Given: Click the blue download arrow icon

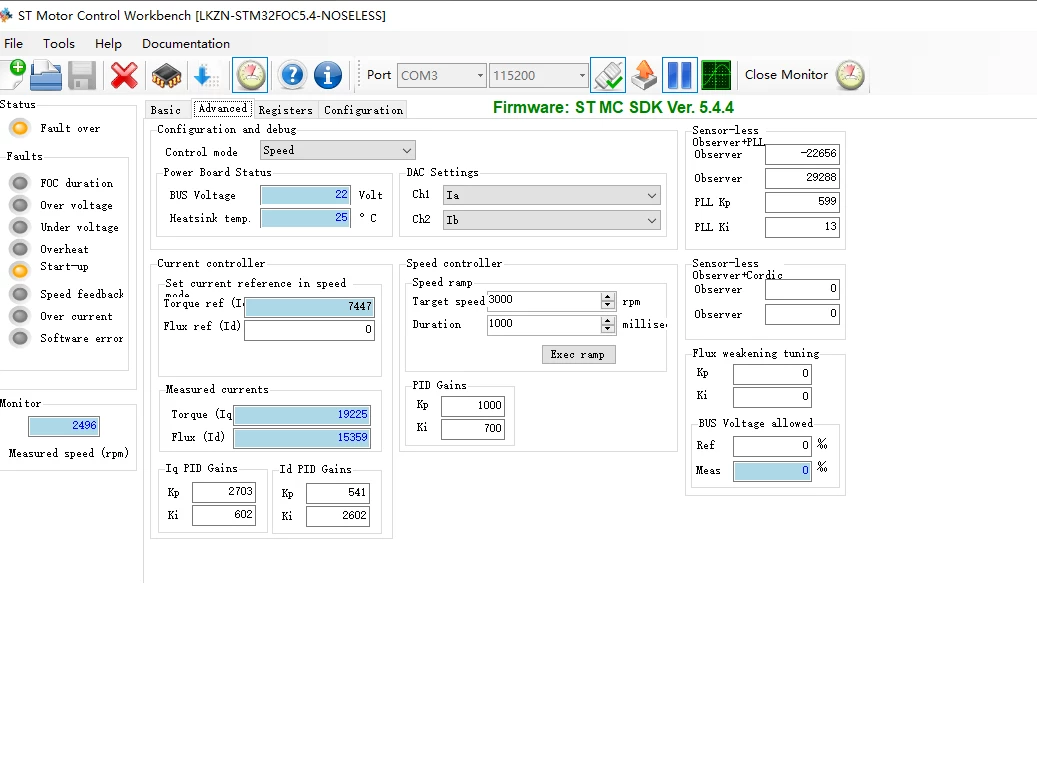Looking at the screenshot, I should click(205, 75).
